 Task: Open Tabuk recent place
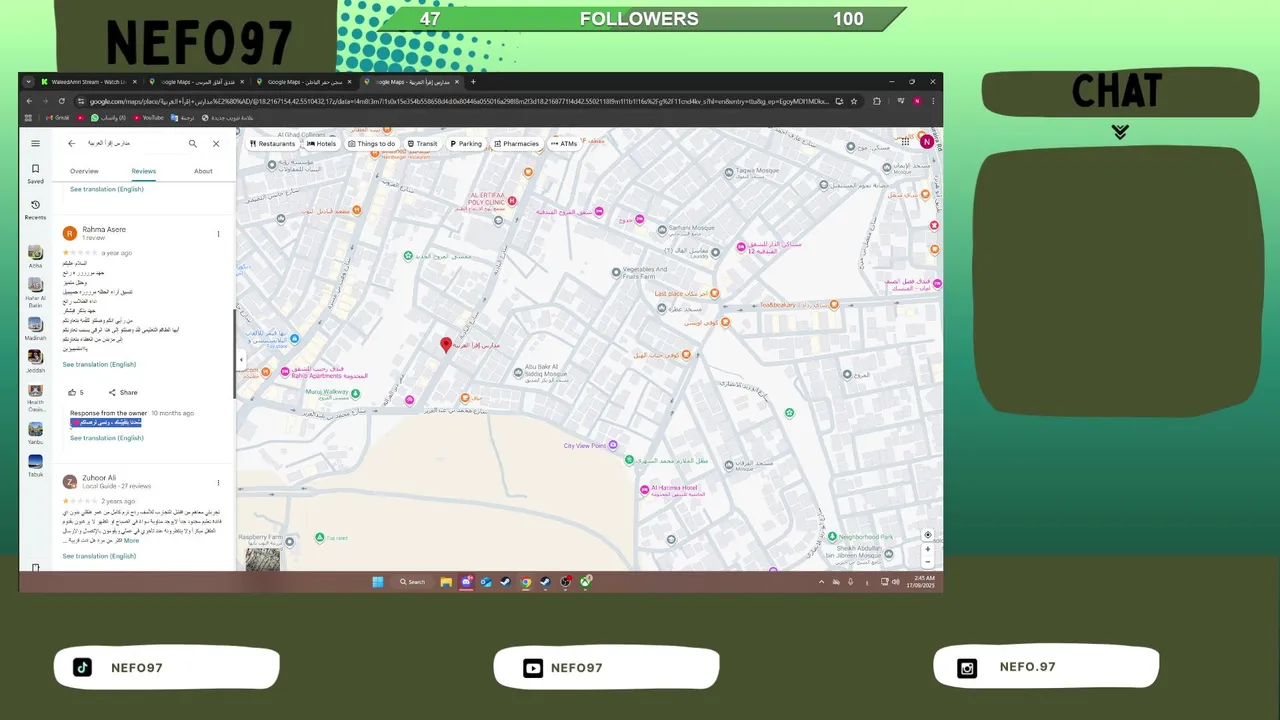35,466
